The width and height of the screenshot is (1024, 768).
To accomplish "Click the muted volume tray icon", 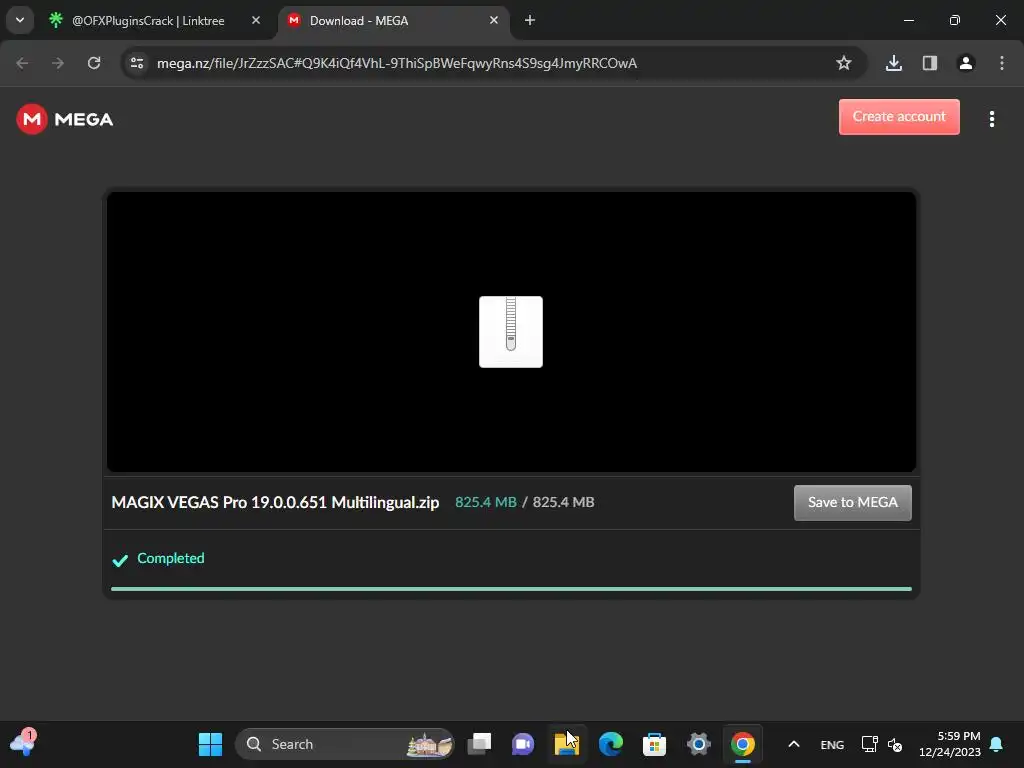I will point(895,744).
